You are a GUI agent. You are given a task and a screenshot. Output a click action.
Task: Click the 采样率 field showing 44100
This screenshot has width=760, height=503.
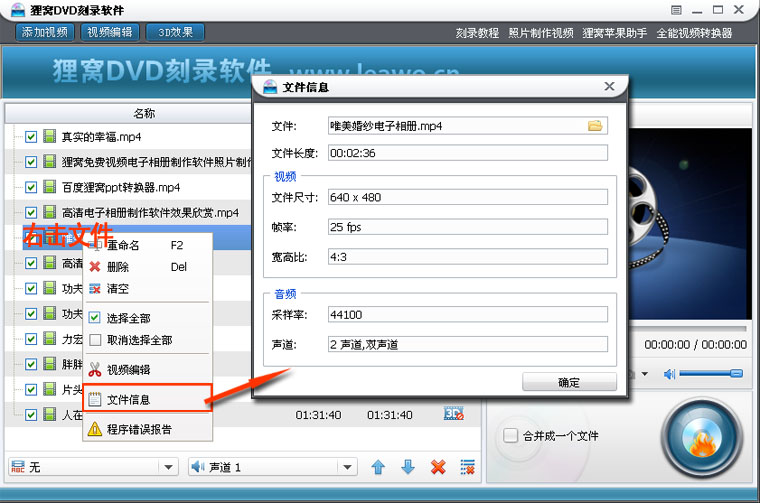pyautogui.click(x=468, y=314)
